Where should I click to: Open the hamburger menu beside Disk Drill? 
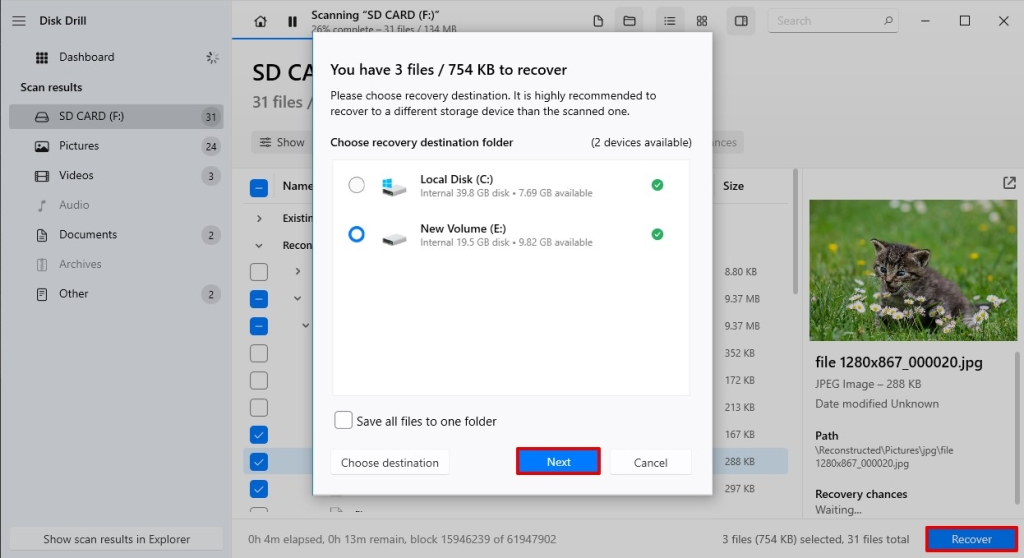(19, 21)
